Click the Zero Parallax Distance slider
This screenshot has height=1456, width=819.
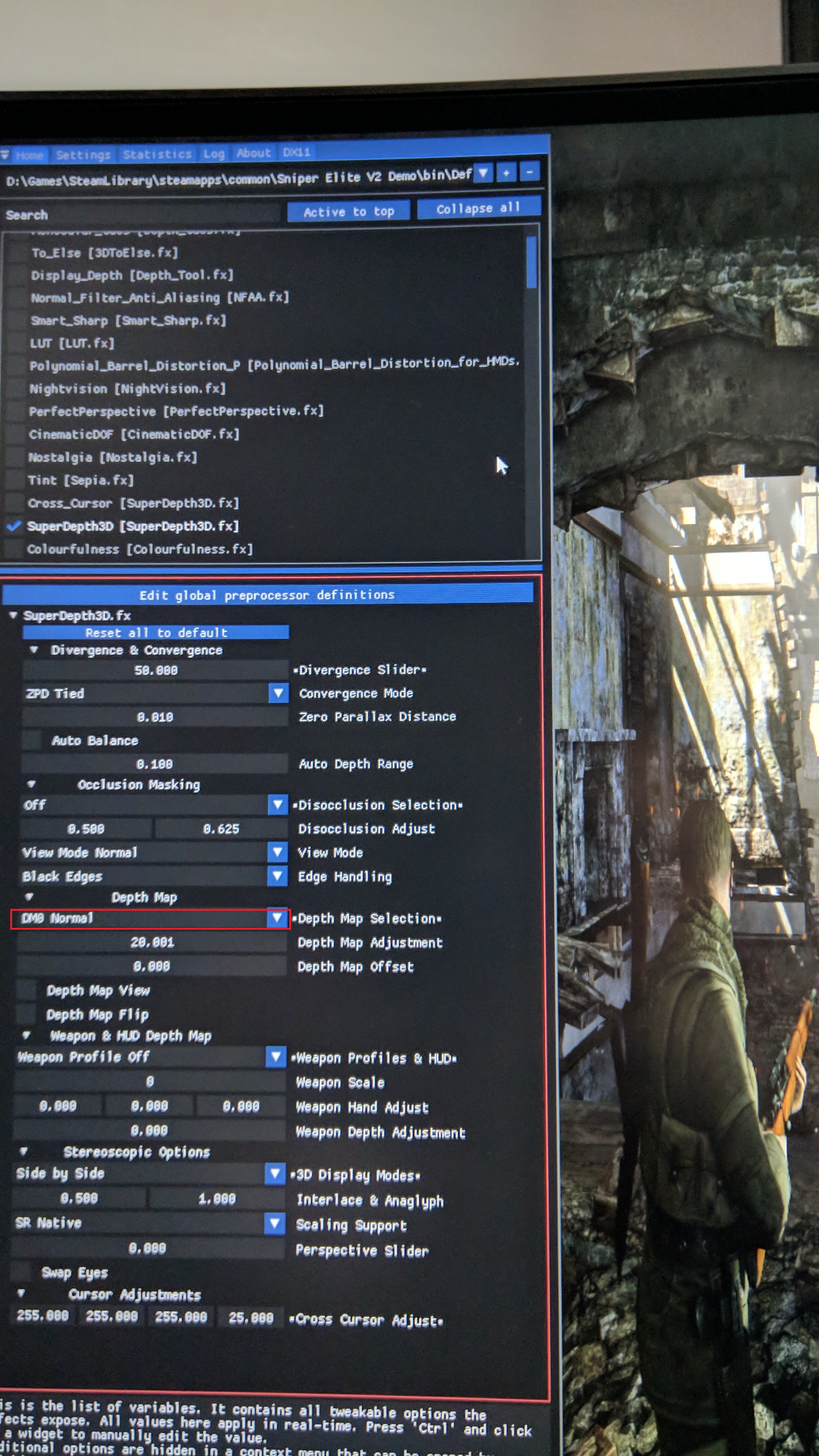tap(155, 717)
